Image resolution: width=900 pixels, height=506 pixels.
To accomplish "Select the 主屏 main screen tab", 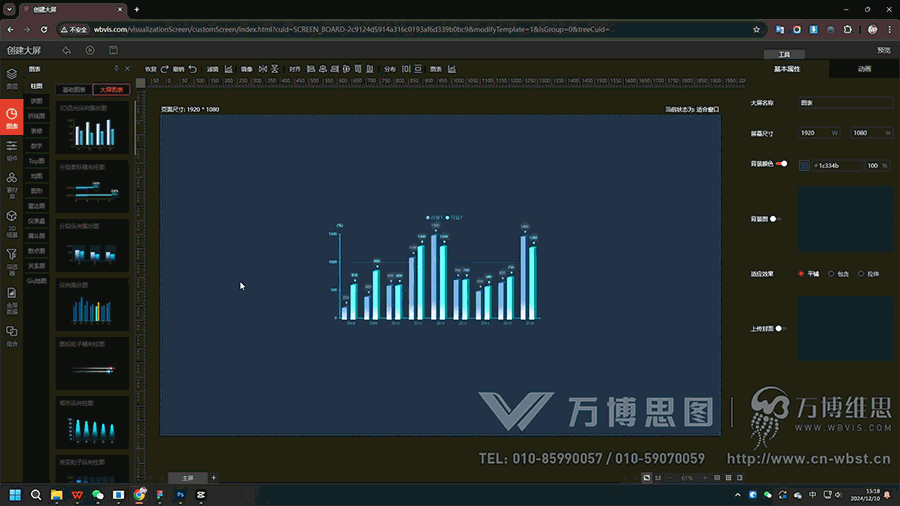I will (188, 477).
